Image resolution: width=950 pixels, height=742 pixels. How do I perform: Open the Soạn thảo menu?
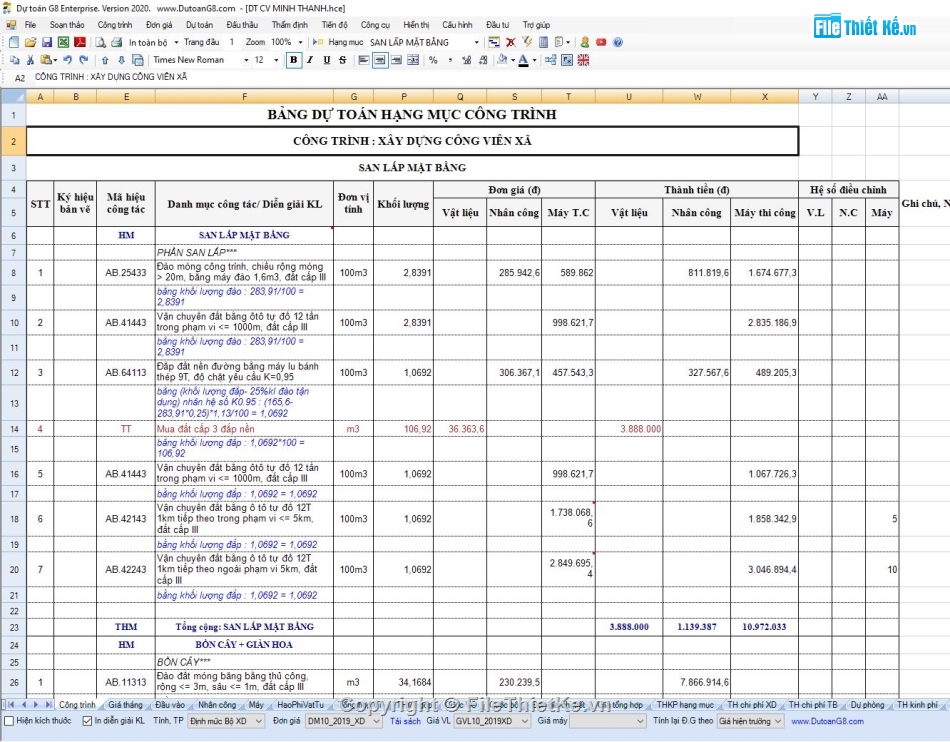(x=67, y=25)
